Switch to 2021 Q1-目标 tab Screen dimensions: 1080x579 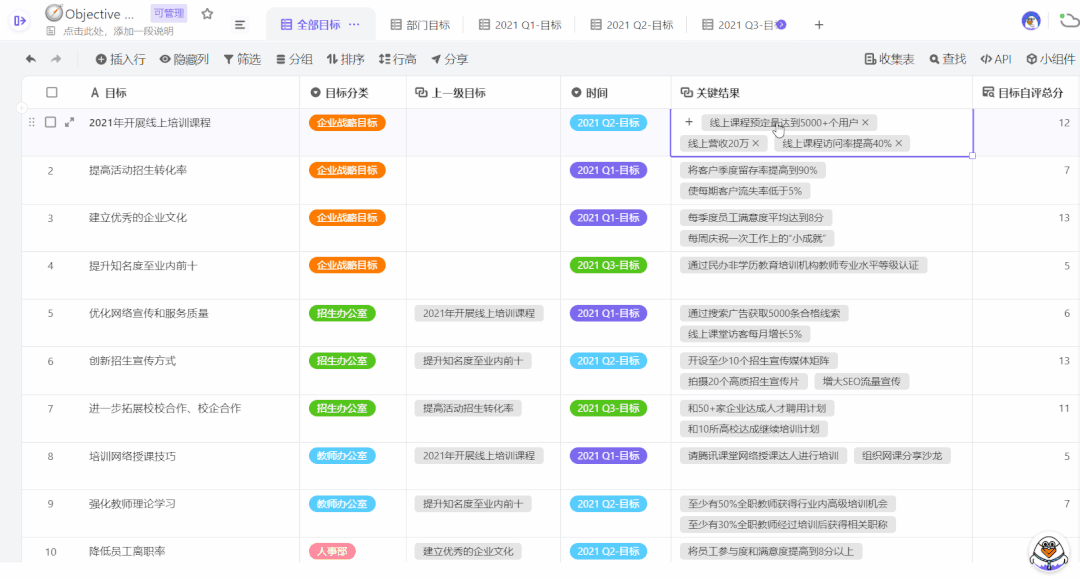point(520,25)
